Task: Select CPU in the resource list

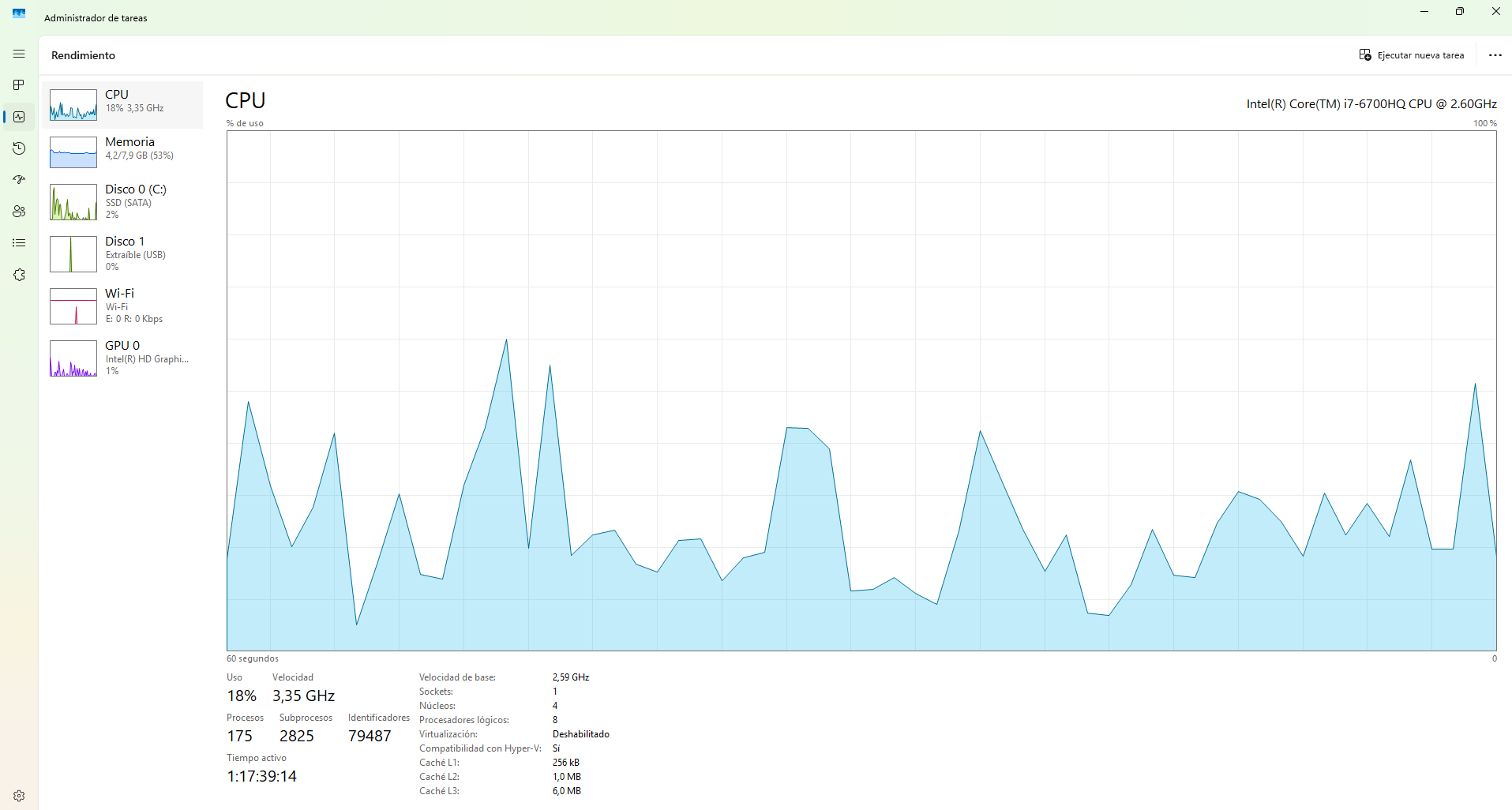Action: coord(122,104)
